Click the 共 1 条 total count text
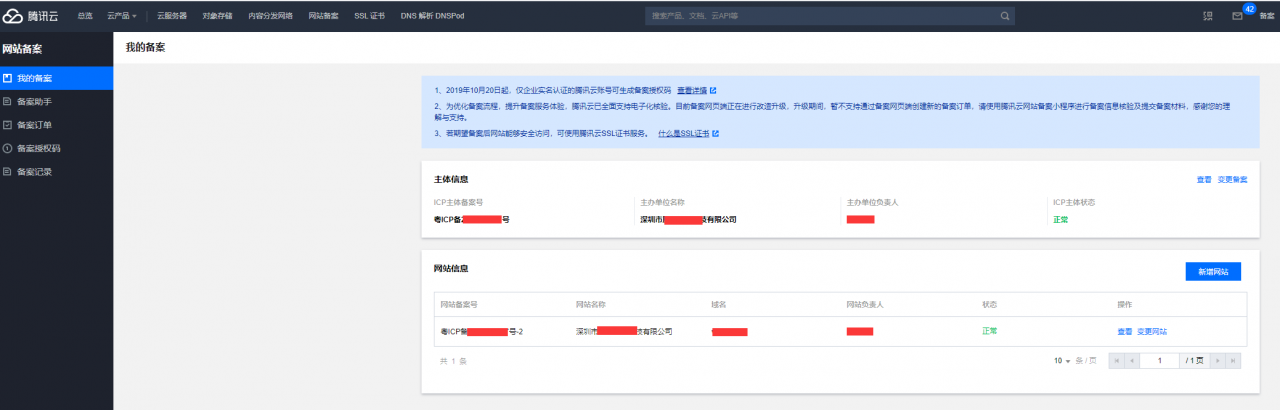The width and height of the screenshot is (1280, 410). (453, 361)
